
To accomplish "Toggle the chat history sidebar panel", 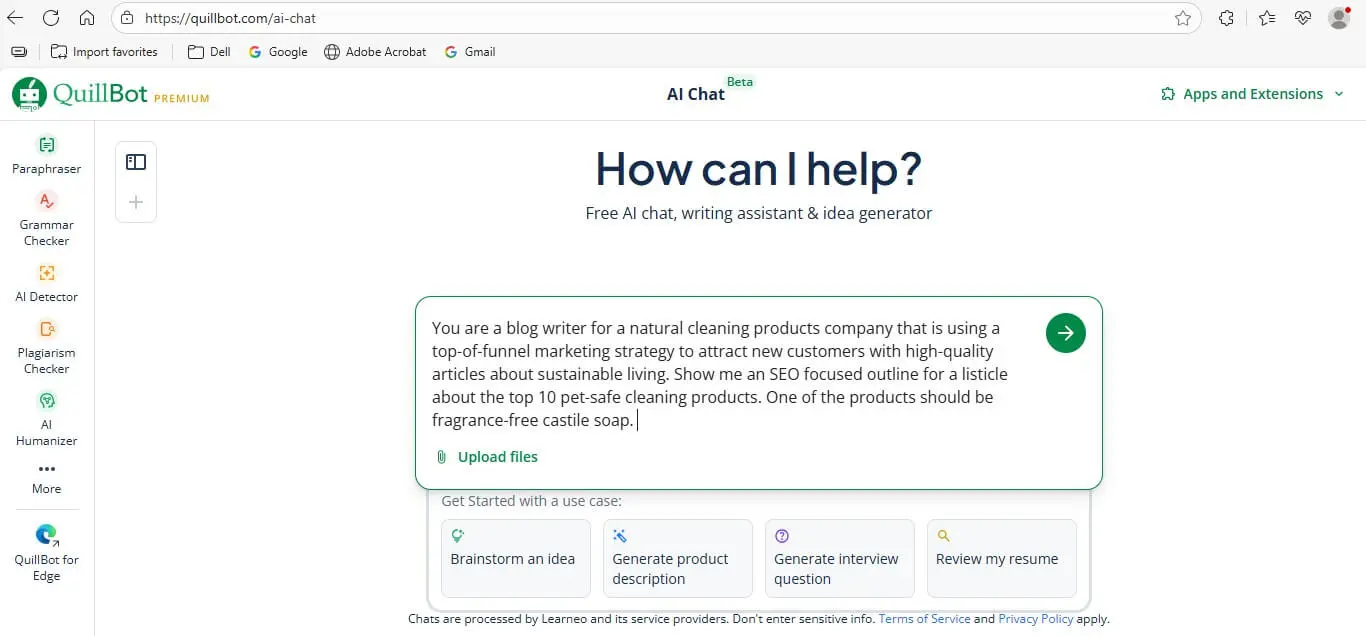I will 136,162.
